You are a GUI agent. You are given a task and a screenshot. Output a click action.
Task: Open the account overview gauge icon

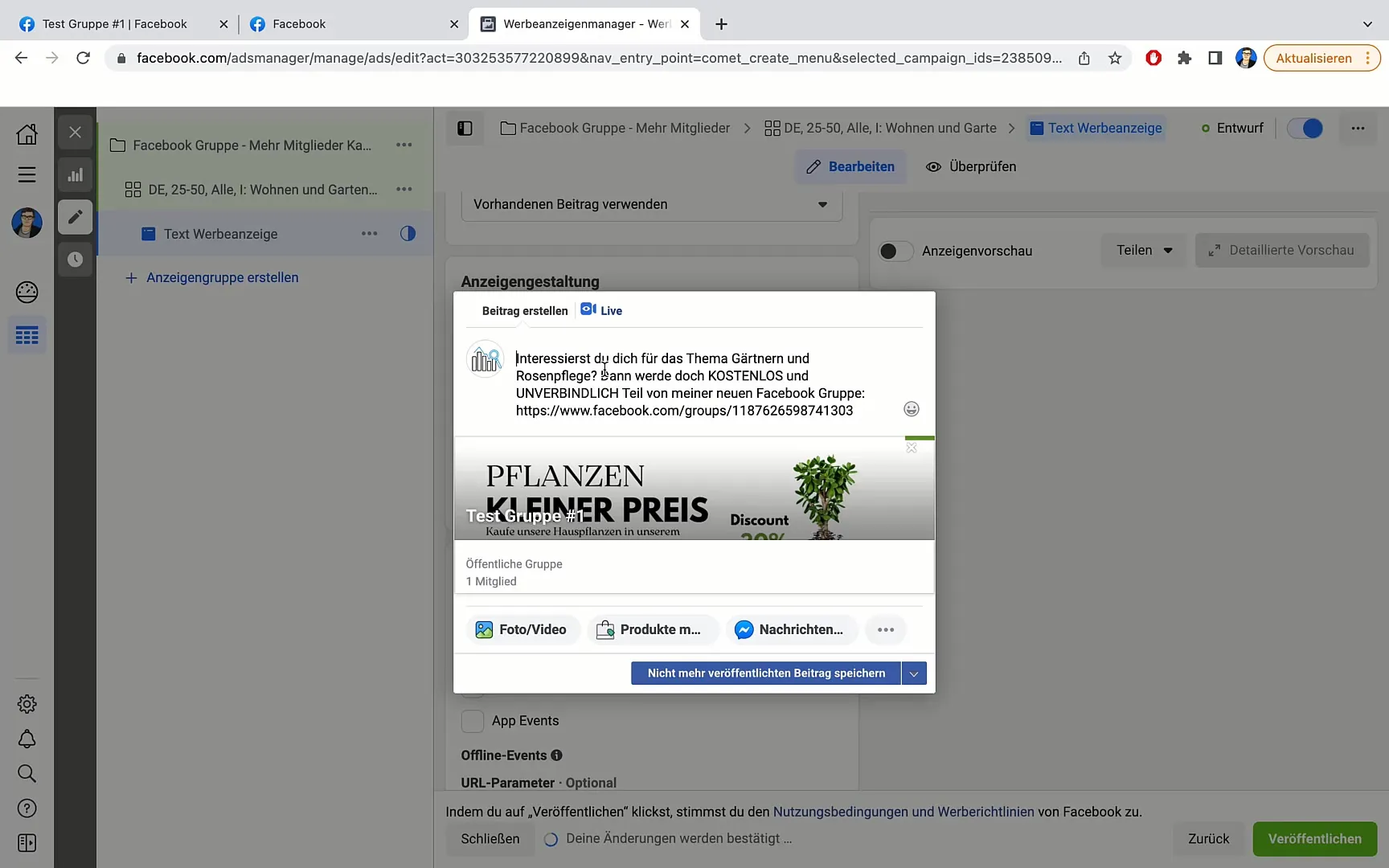[27, 293]
